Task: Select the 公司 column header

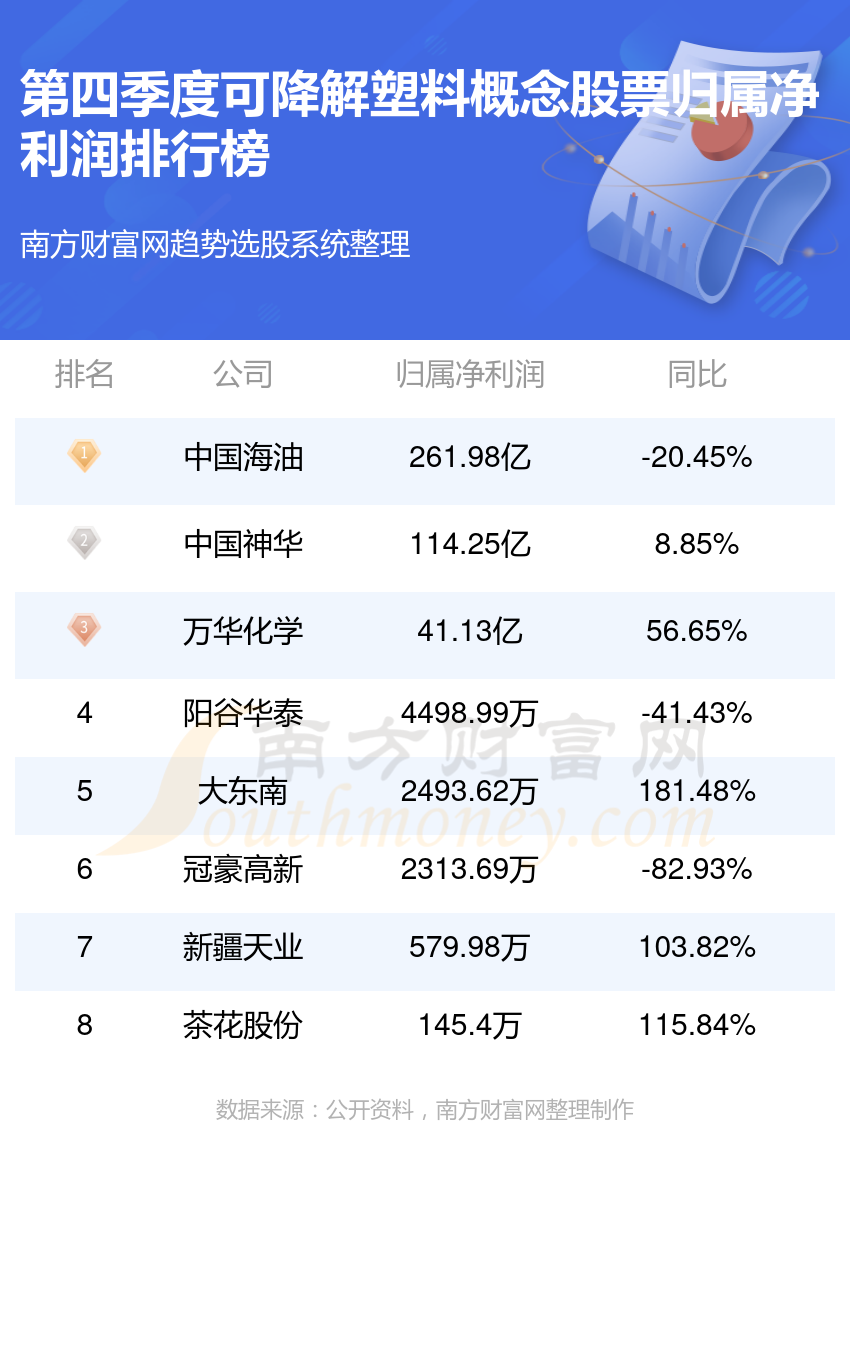Action: tap(243, 375)
